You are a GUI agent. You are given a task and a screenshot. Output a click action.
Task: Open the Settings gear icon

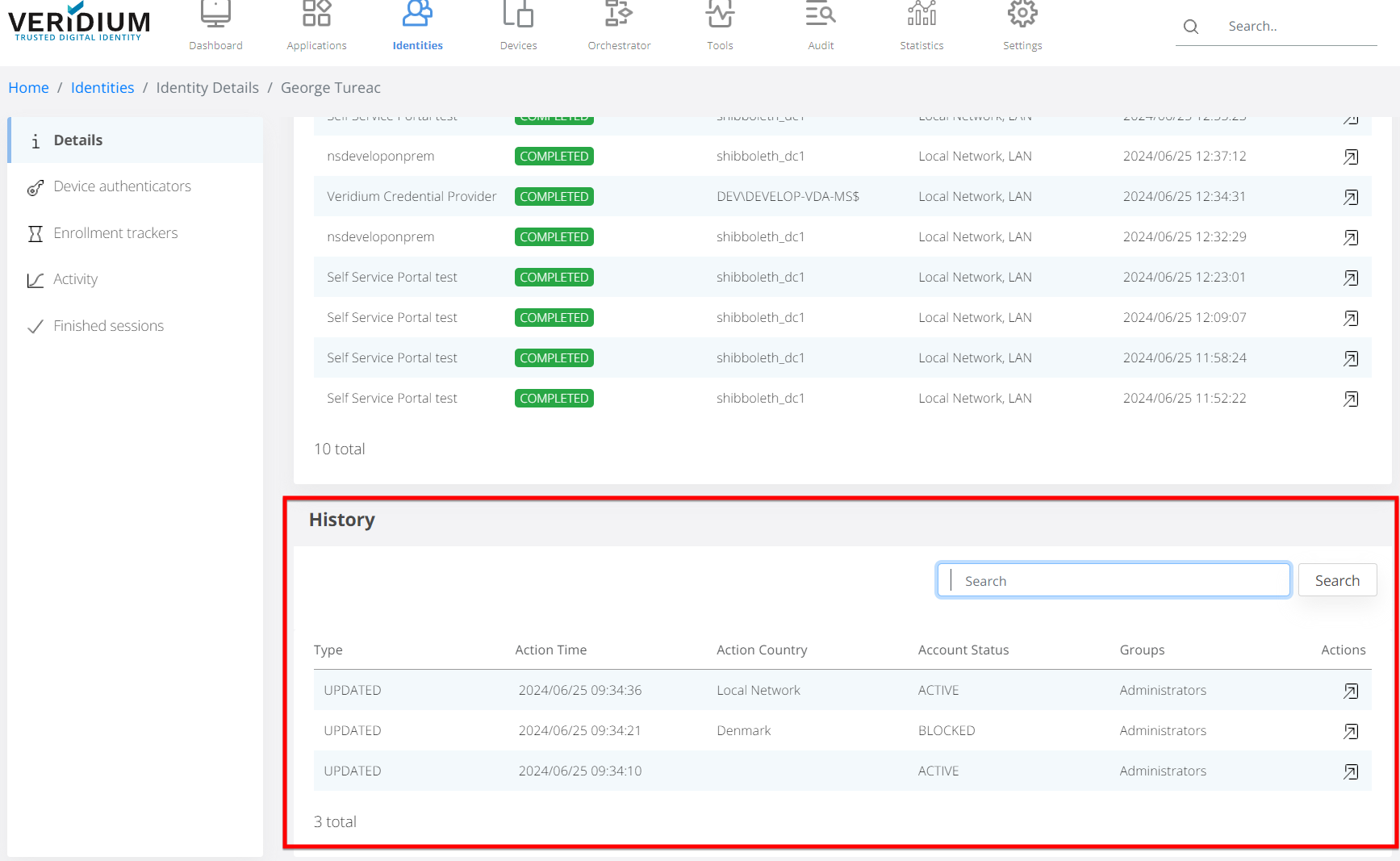[1022, 15]
